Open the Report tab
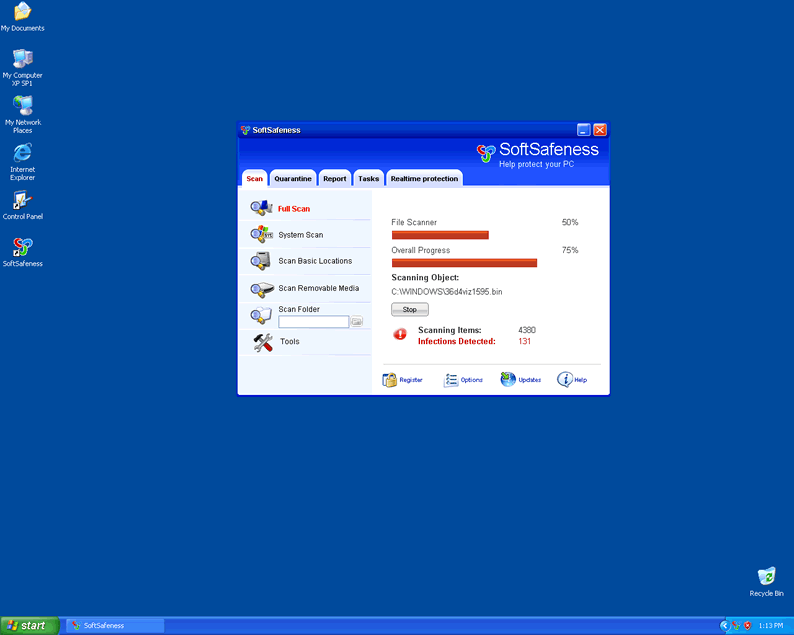Image resolution: width=794 pixels, height=635 pixels. pos(335,179)
